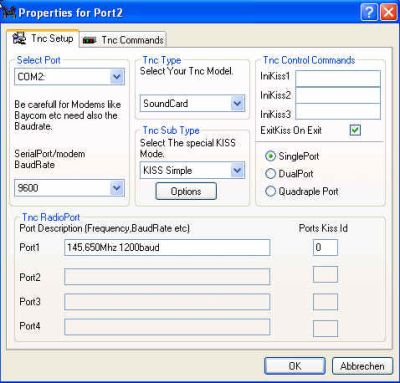The image size is (400, 383).
Task: Switch to the Tnc Commands tab
Action: point(123,40)
